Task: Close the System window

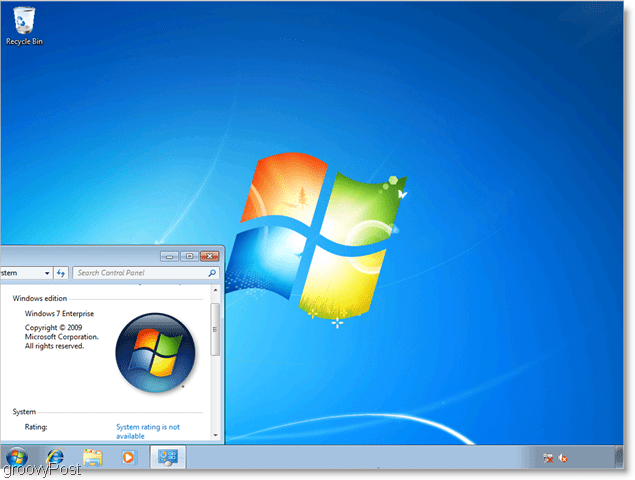Action: [x=209, y=256]
